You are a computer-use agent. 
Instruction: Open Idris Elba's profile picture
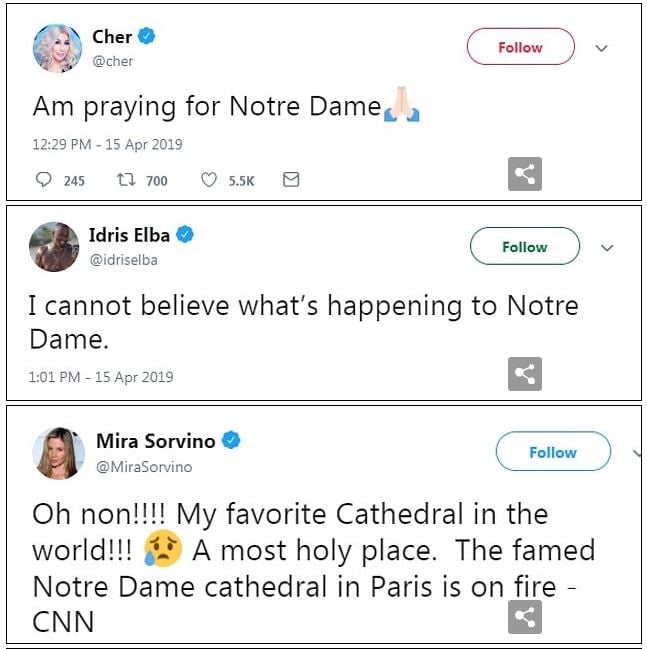pos(53,246)
